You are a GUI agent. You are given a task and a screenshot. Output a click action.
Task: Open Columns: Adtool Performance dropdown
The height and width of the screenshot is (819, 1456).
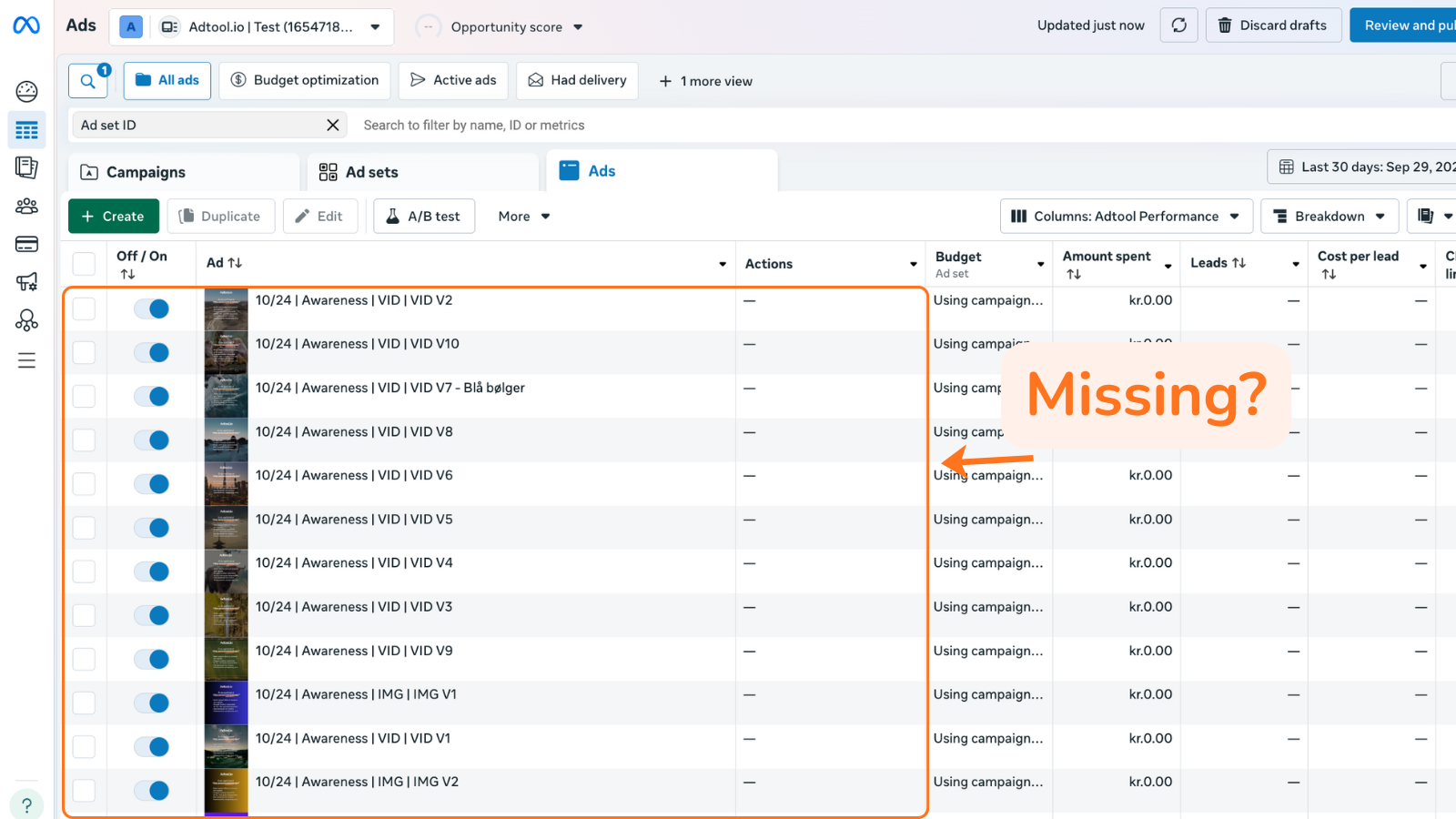point(1126,217)
